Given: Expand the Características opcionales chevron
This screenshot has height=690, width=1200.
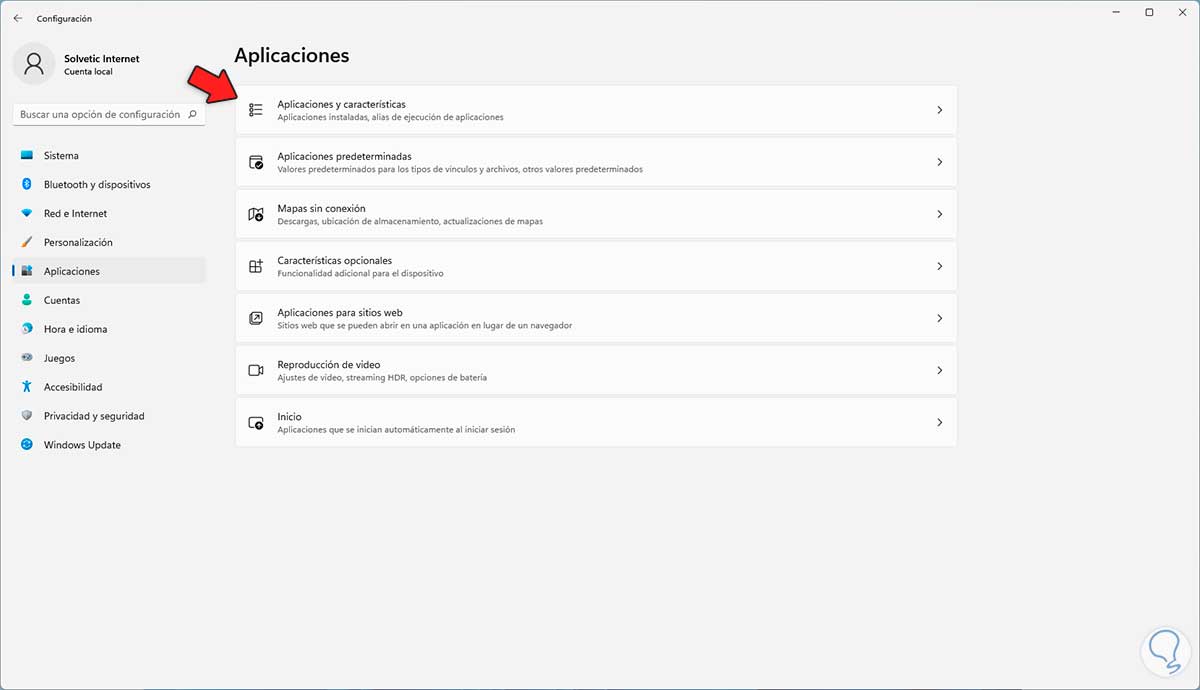Looking at the screenshot, I should 939,266.
